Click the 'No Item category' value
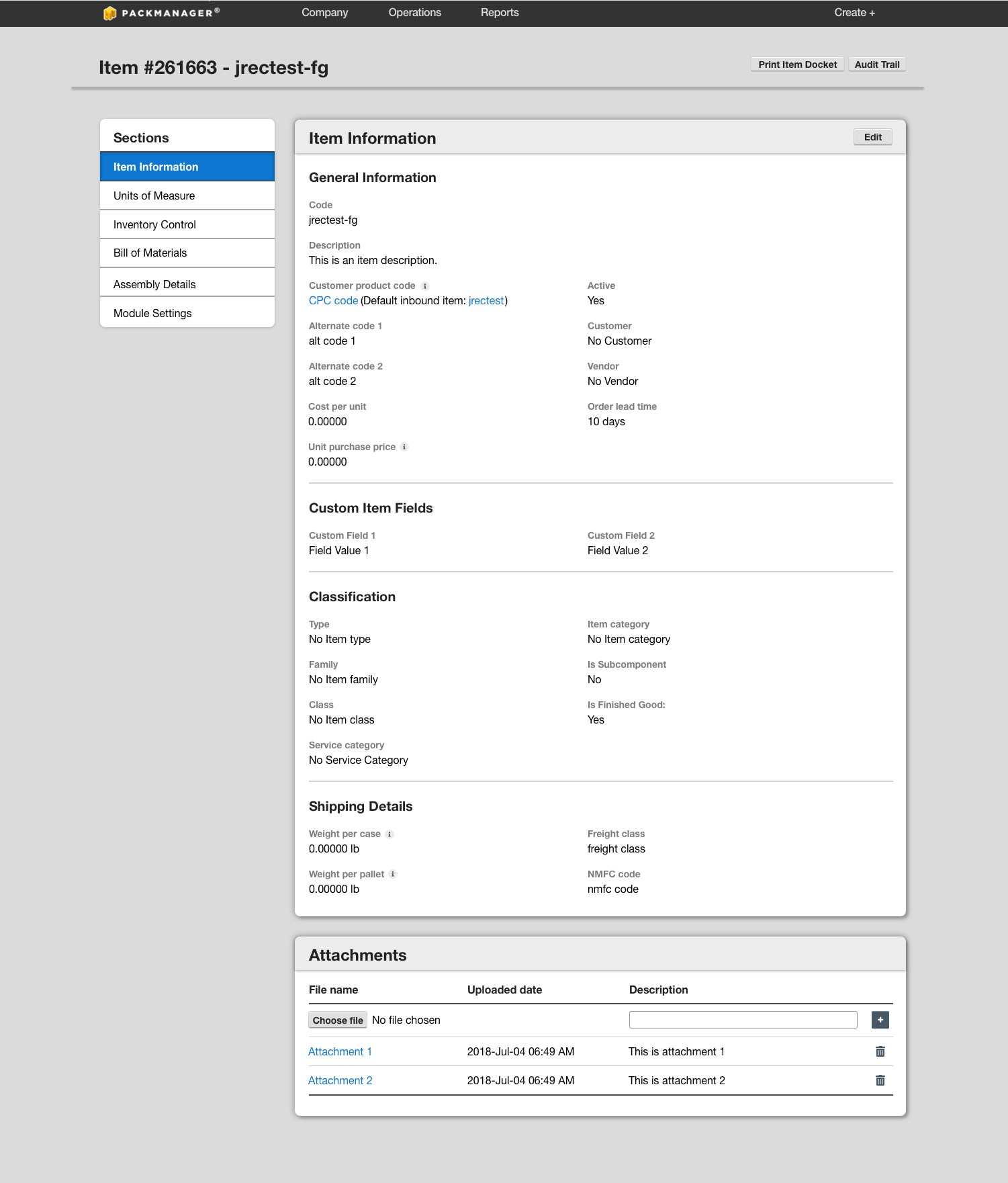The image size is (1008, 1183). [629, 640]
